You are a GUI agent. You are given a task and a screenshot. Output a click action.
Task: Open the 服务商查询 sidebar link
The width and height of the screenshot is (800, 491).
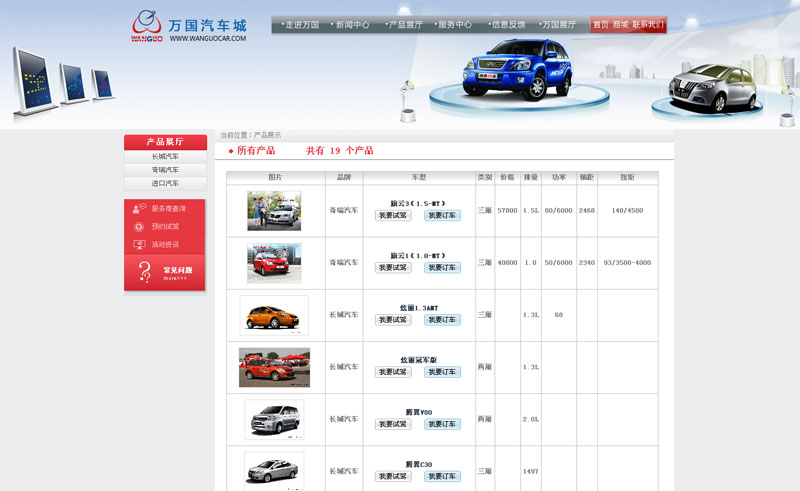168,209
